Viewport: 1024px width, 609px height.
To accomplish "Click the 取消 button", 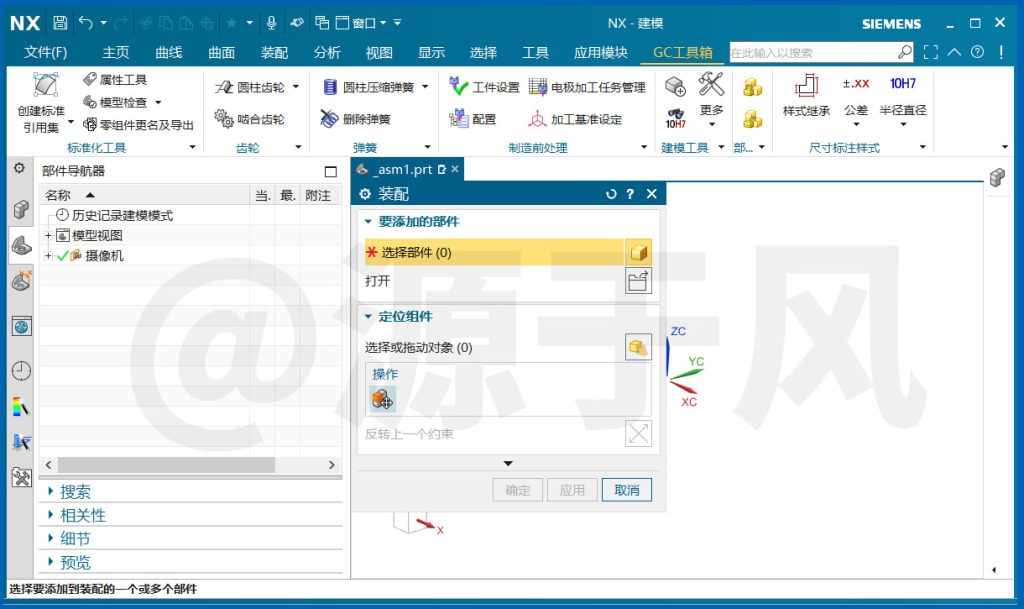I will pos(627,490).
